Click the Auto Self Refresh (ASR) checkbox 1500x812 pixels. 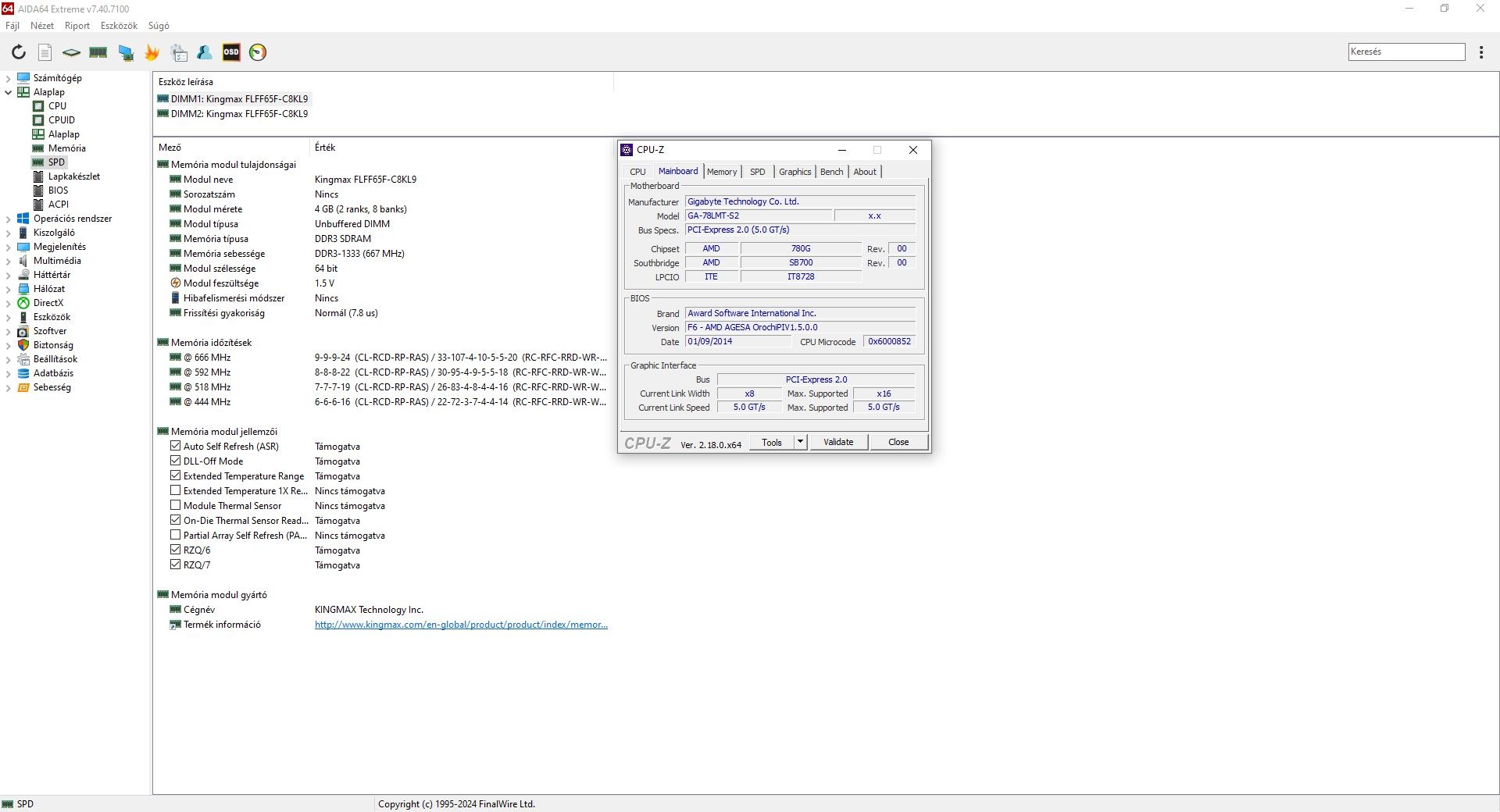175,446
